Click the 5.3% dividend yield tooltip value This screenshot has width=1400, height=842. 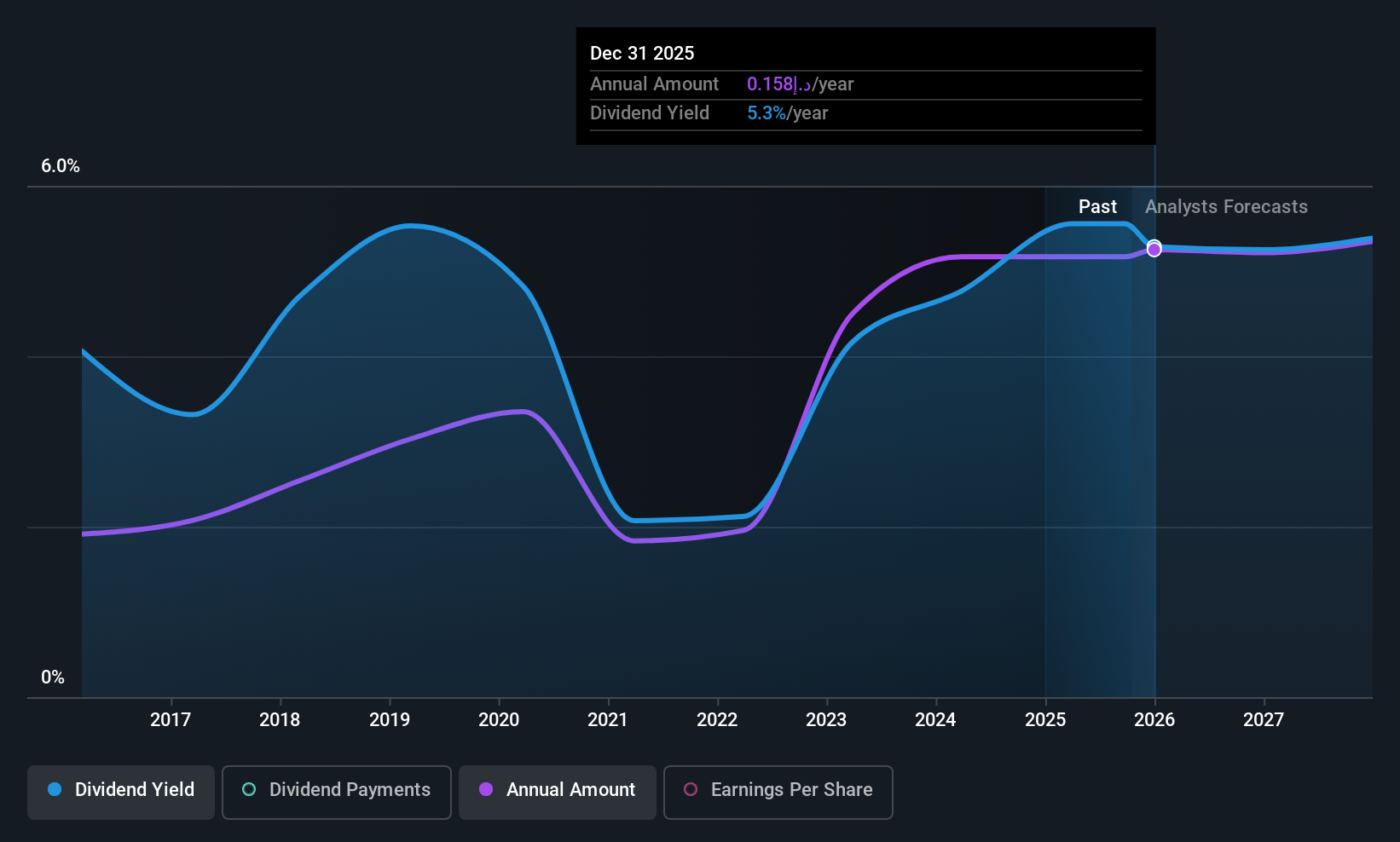coord(767,113)
